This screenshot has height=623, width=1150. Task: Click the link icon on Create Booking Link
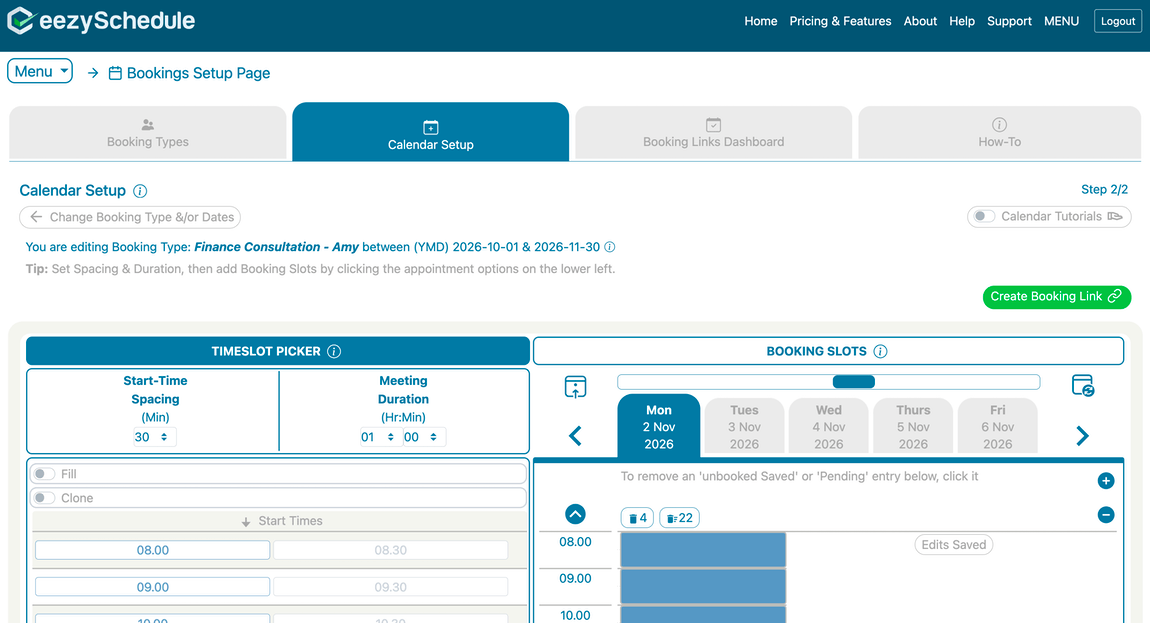click(1115, 296)
